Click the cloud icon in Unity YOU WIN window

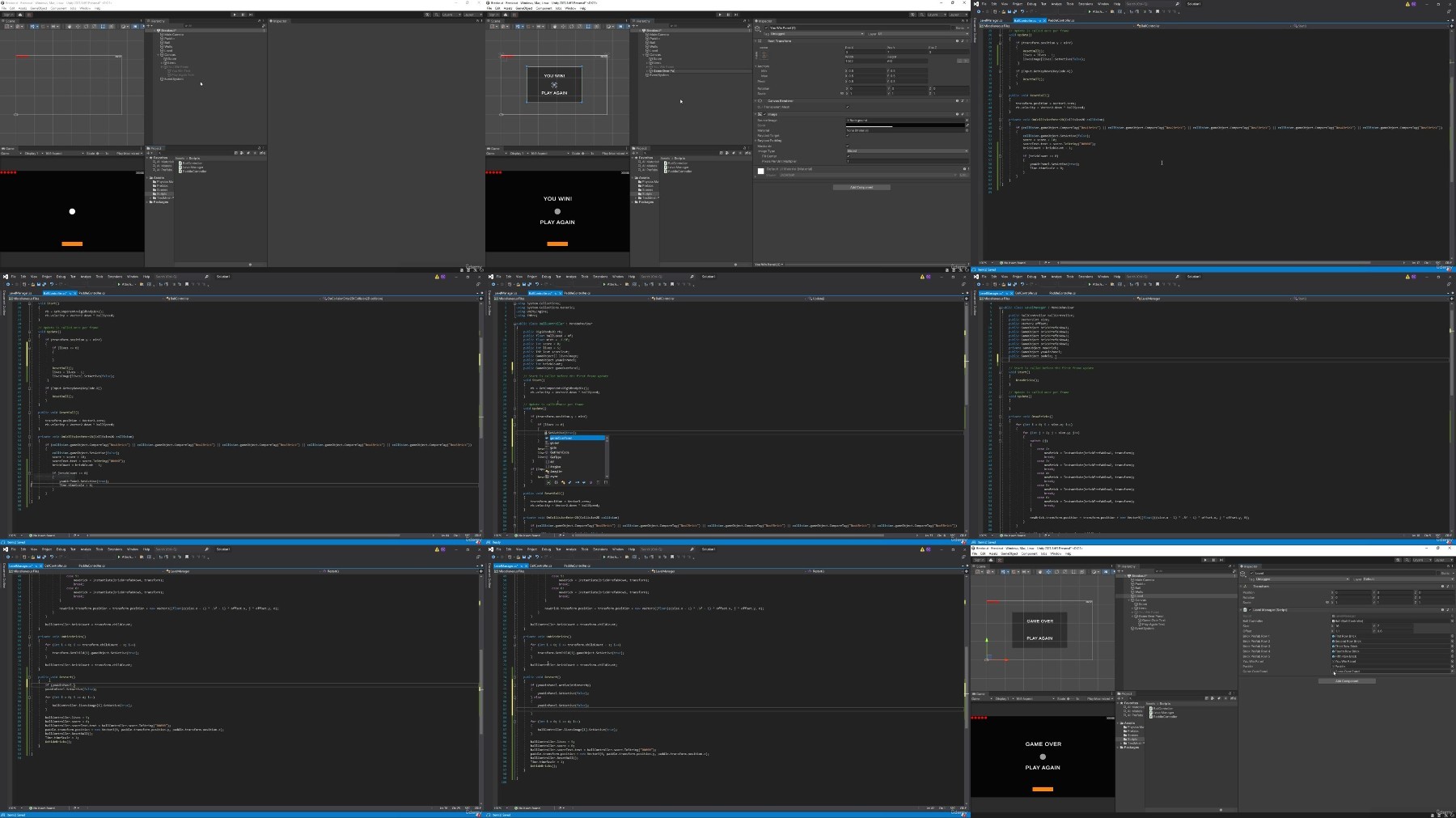point(506,15)
